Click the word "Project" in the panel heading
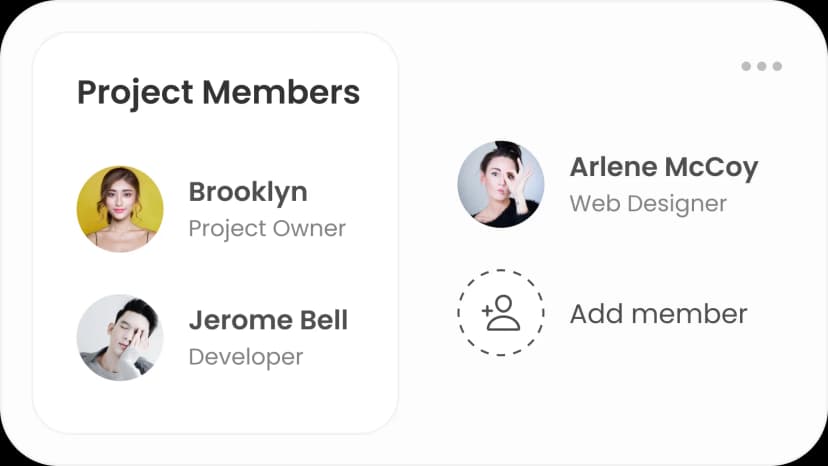The image size is (828, 466). pos(135,93)
